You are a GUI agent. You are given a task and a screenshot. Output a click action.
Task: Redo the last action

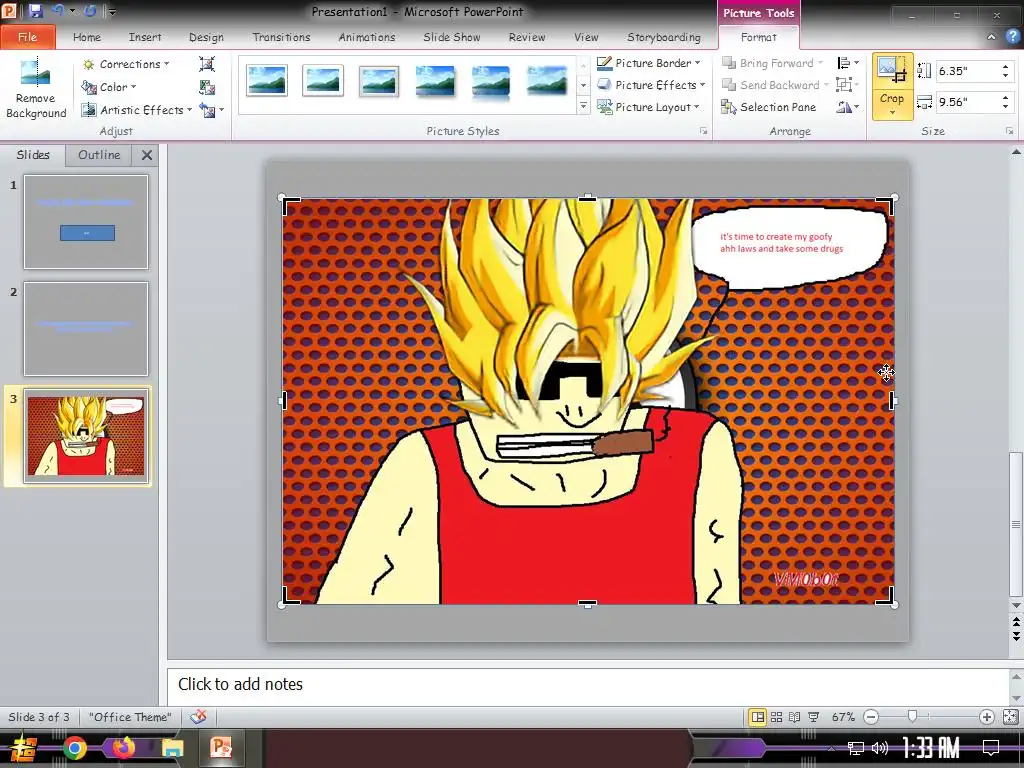(x=90, y=10)
